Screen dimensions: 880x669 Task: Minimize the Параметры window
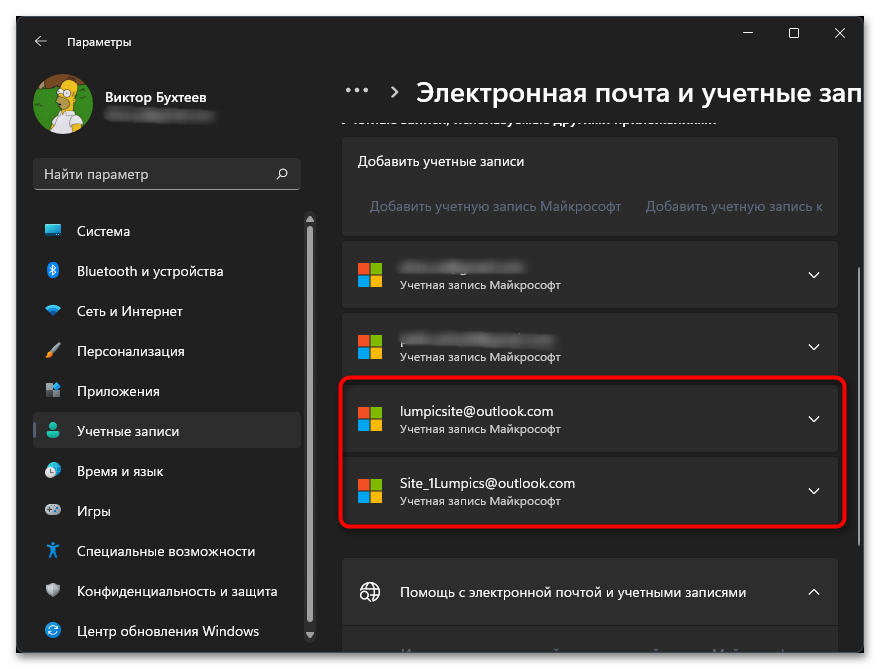[748, 33]
